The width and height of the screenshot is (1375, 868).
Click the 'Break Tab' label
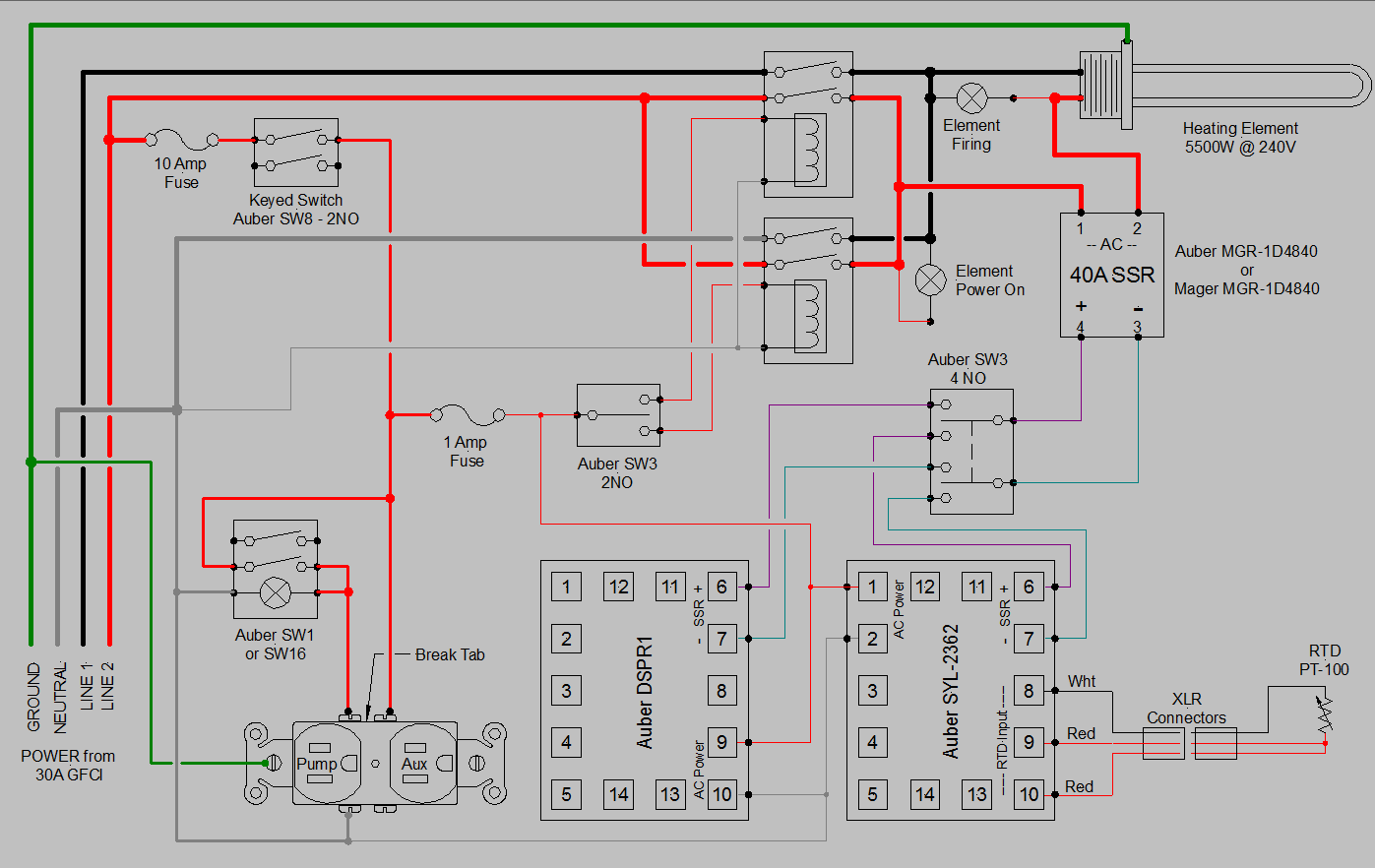coord(450,654)
